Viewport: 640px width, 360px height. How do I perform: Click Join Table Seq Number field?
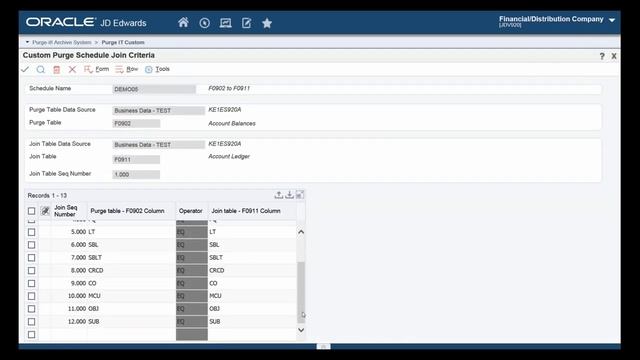(136, 174)
